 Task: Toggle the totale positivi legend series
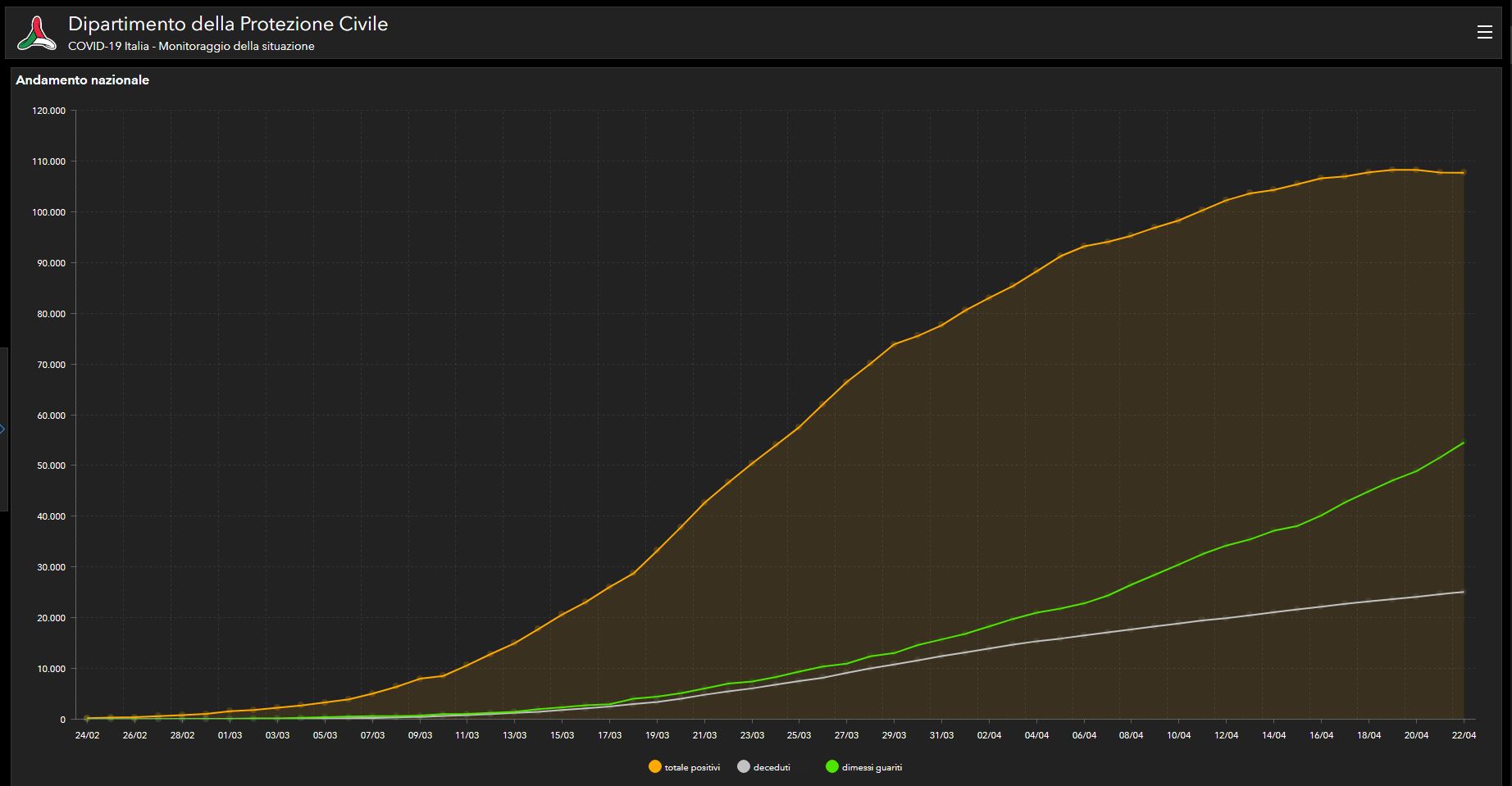coord(684,767)
